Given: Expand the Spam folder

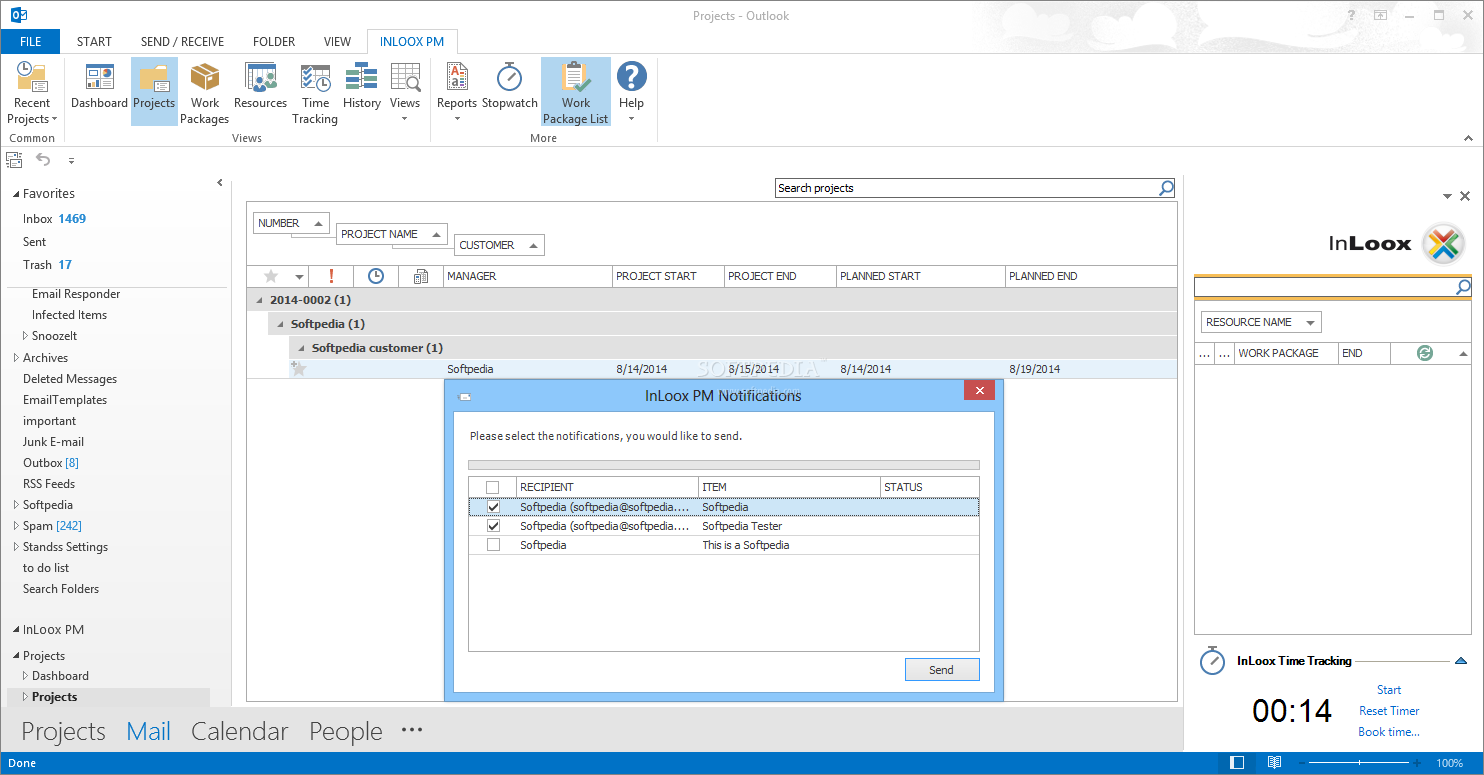Looking at the screenshot, I should 15,526.
